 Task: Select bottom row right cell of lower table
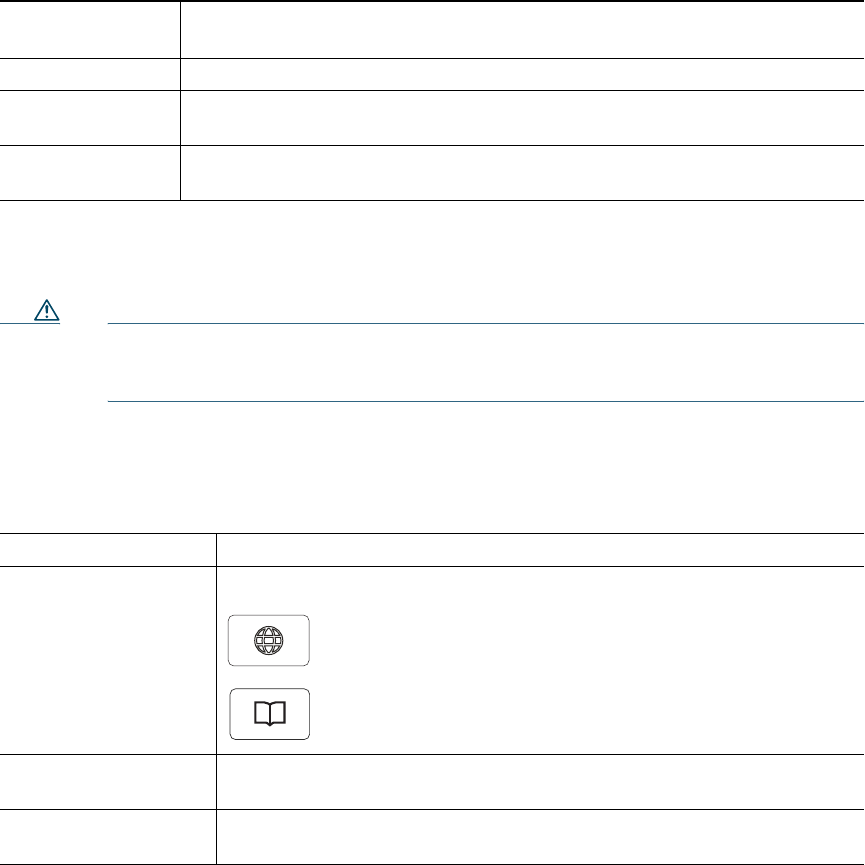tap(540, 837)
